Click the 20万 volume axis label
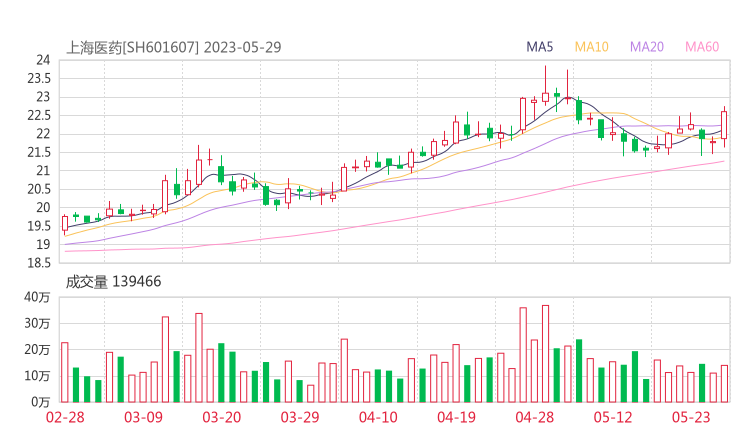 pos(37,350)
